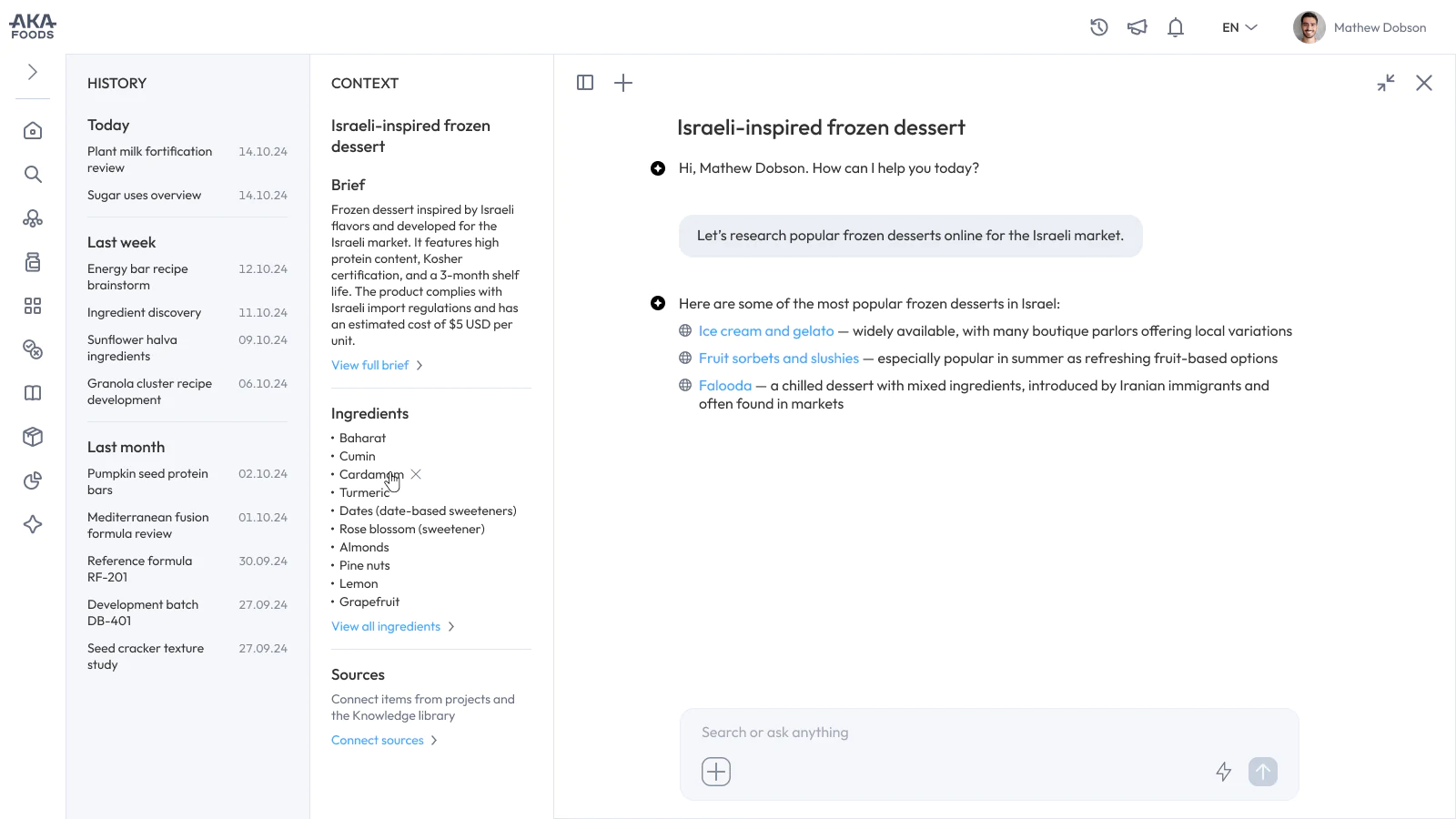Focus the Search or ask anything field
Image resolution: width=1456 pixels, height=819 pixels.
pos(989,733)
